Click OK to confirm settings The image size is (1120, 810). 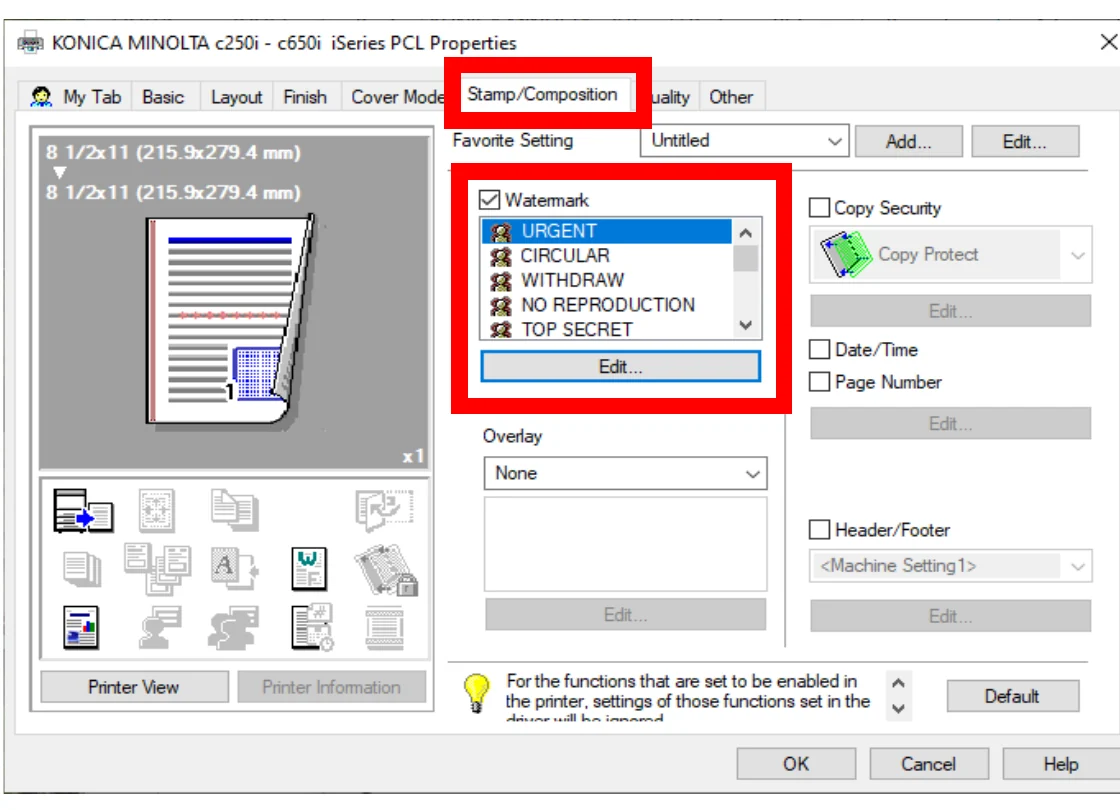(796, 764)
